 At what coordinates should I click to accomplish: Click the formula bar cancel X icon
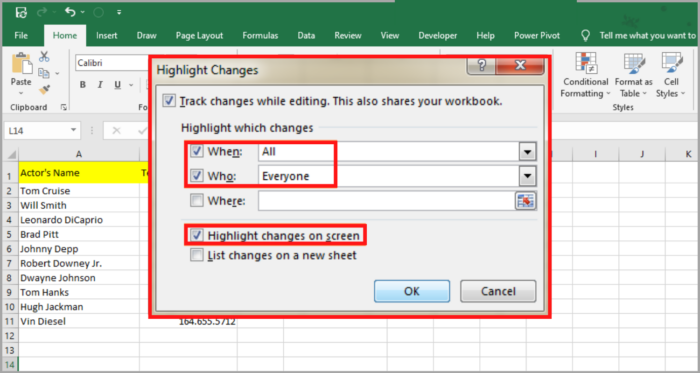pos(117,130)
